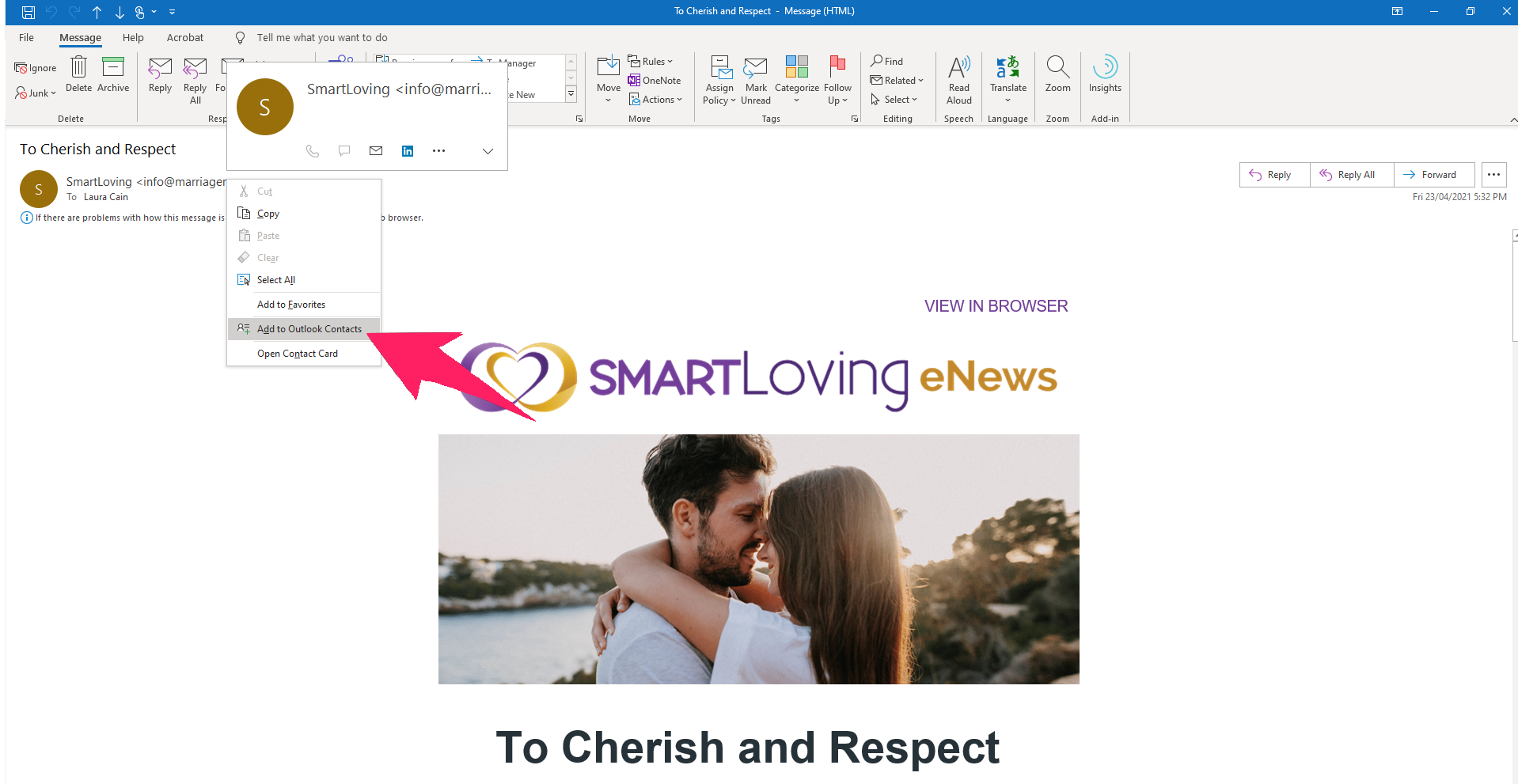Open the Actions dropdown menu
Screen dimensions: 1518x784
point(655,100)
